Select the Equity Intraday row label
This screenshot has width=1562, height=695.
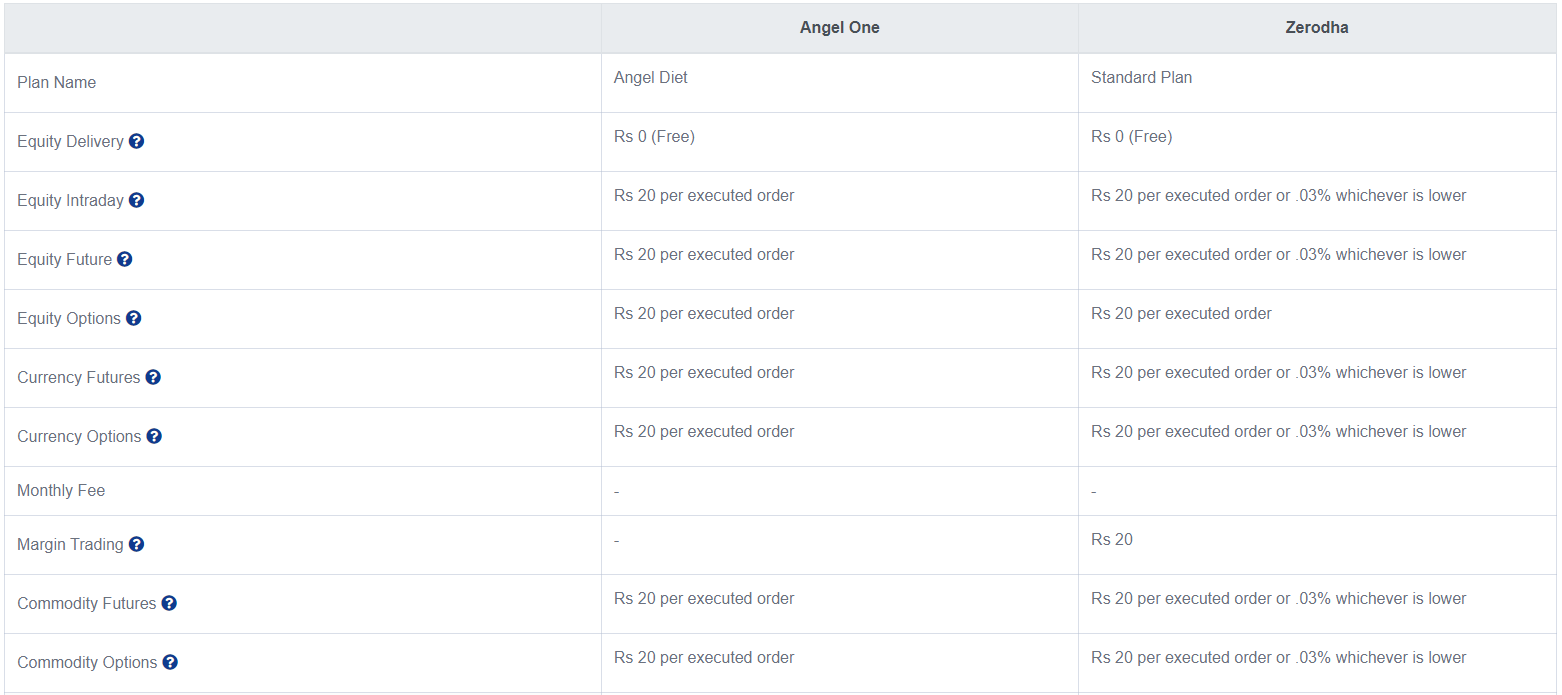pyautogui.click(x=70, y=200)
